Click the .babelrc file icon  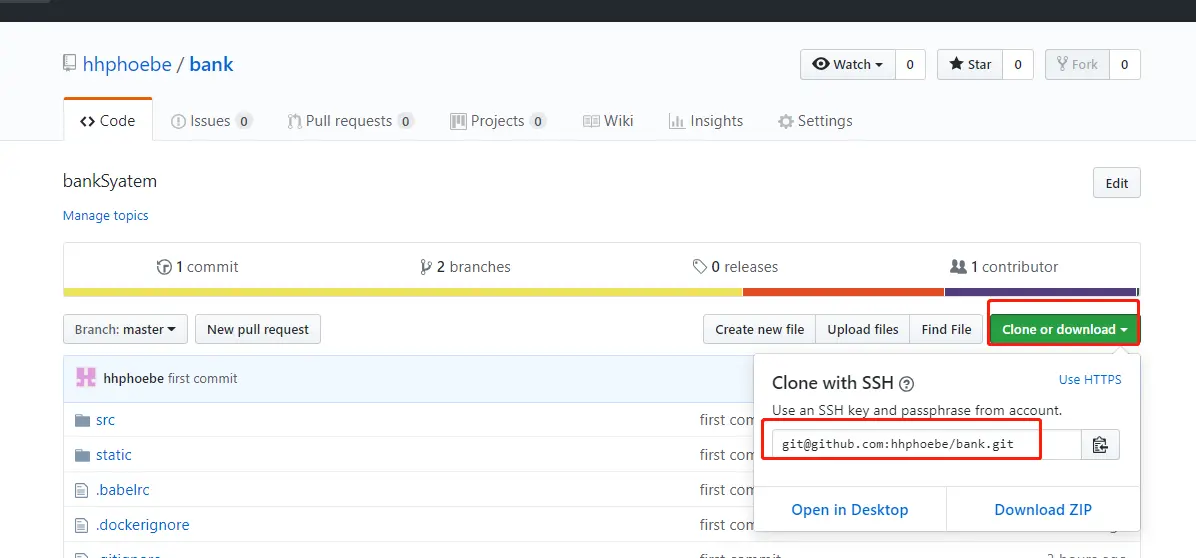coord(82,490)
